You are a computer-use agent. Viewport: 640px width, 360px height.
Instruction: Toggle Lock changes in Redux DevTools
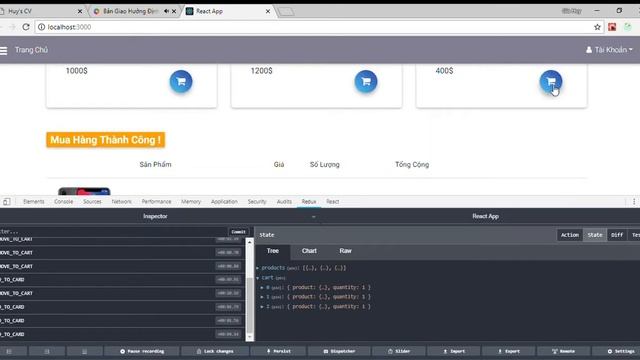(215, 351)
